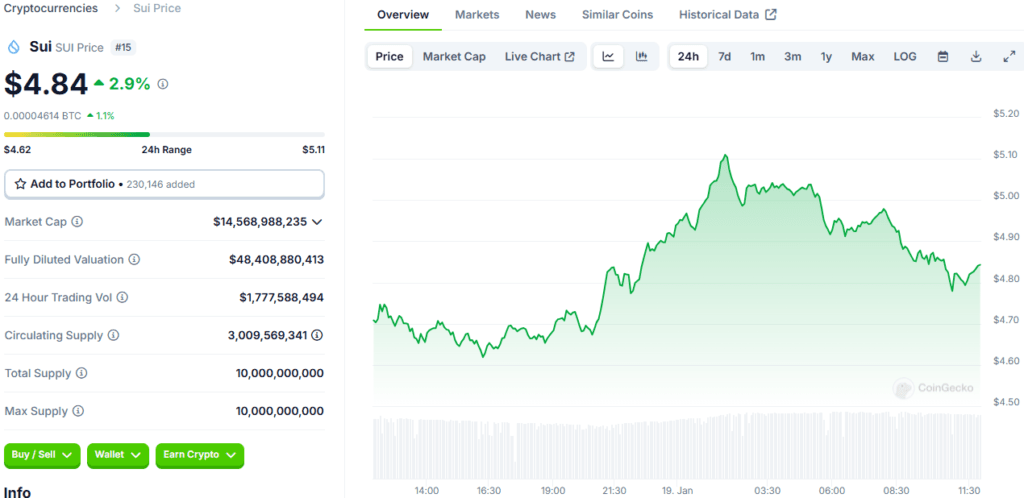Click the $1,777,588,494 trading volume value
The height and width of the screenshot is (498, 1024).
281,298
